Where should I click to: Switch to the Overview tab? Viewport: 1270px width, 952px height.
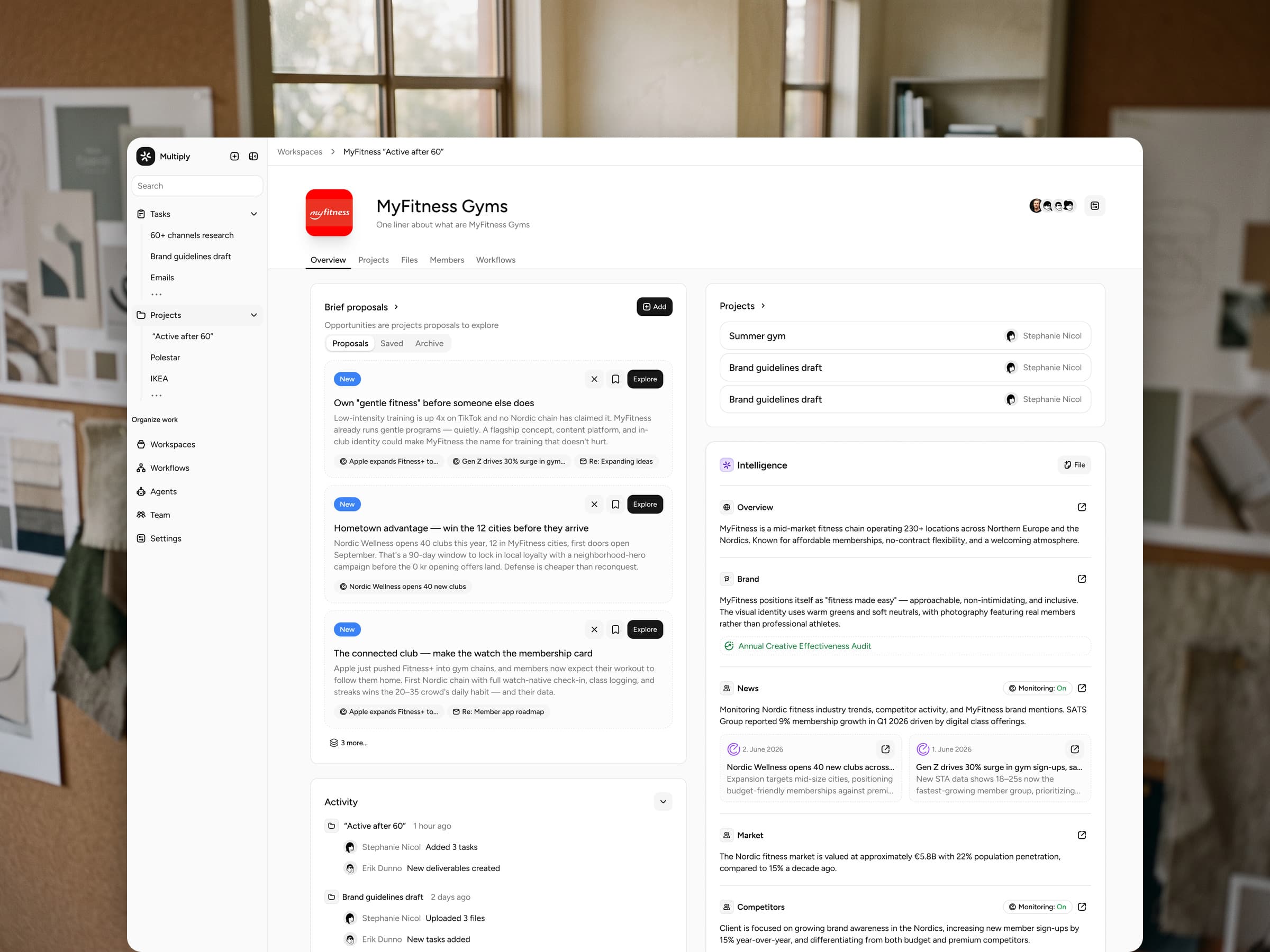pyautogui.click(x=328, y=260)
